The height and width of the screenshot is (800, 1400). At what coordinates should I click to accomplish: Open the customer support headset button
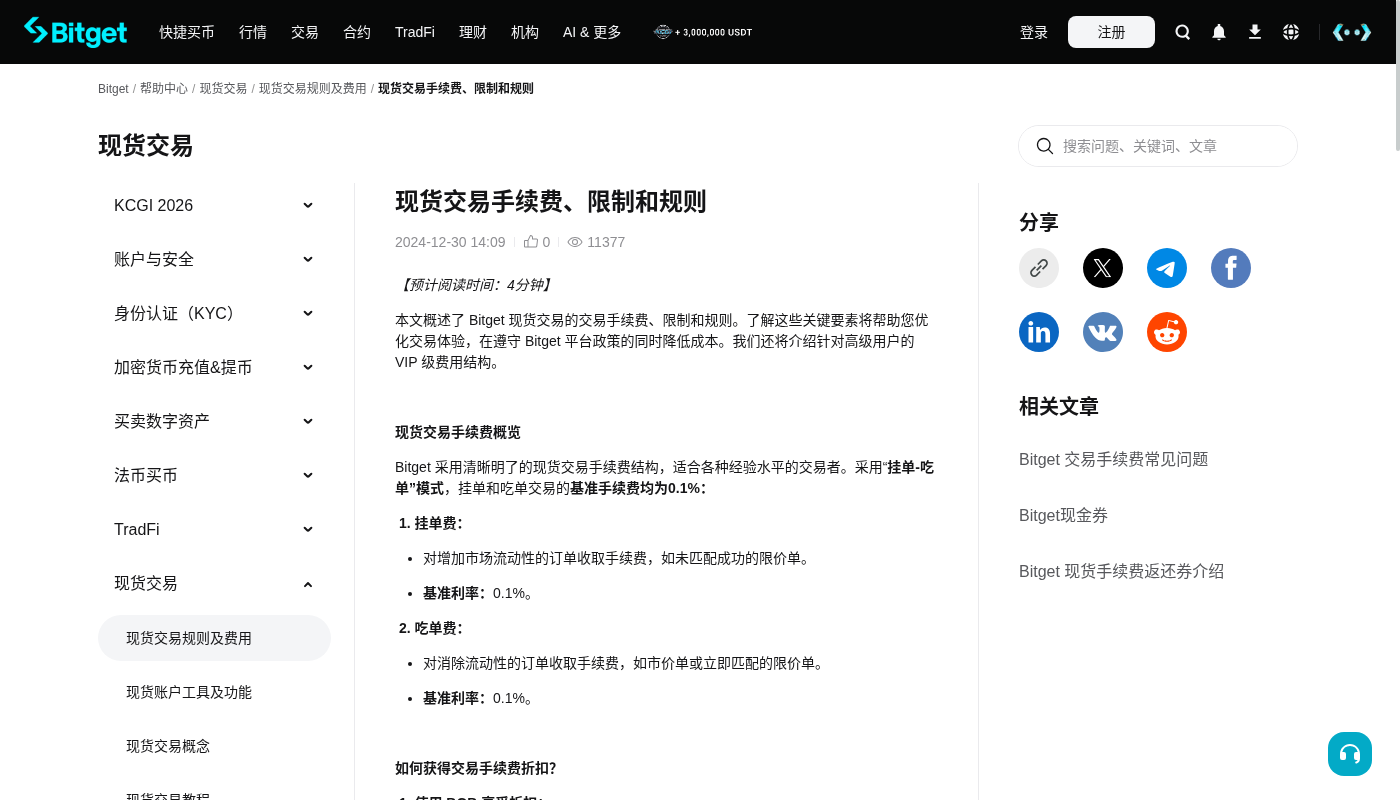tap(1350, 754)
